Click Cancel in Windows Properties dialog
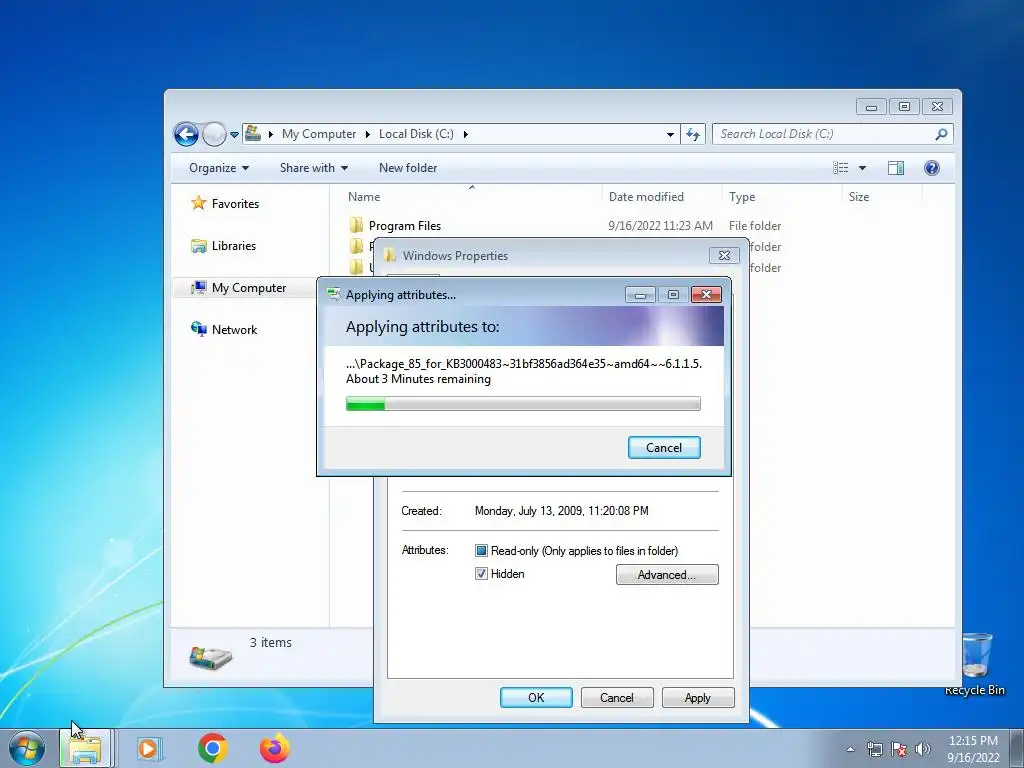This screenshot has width=1024, height=768. tap(616, 697)
